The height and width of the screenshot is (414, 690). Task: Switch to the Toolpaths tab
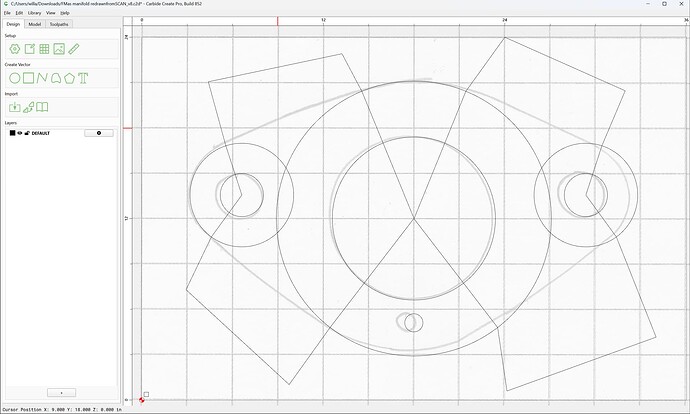(59, 24)
